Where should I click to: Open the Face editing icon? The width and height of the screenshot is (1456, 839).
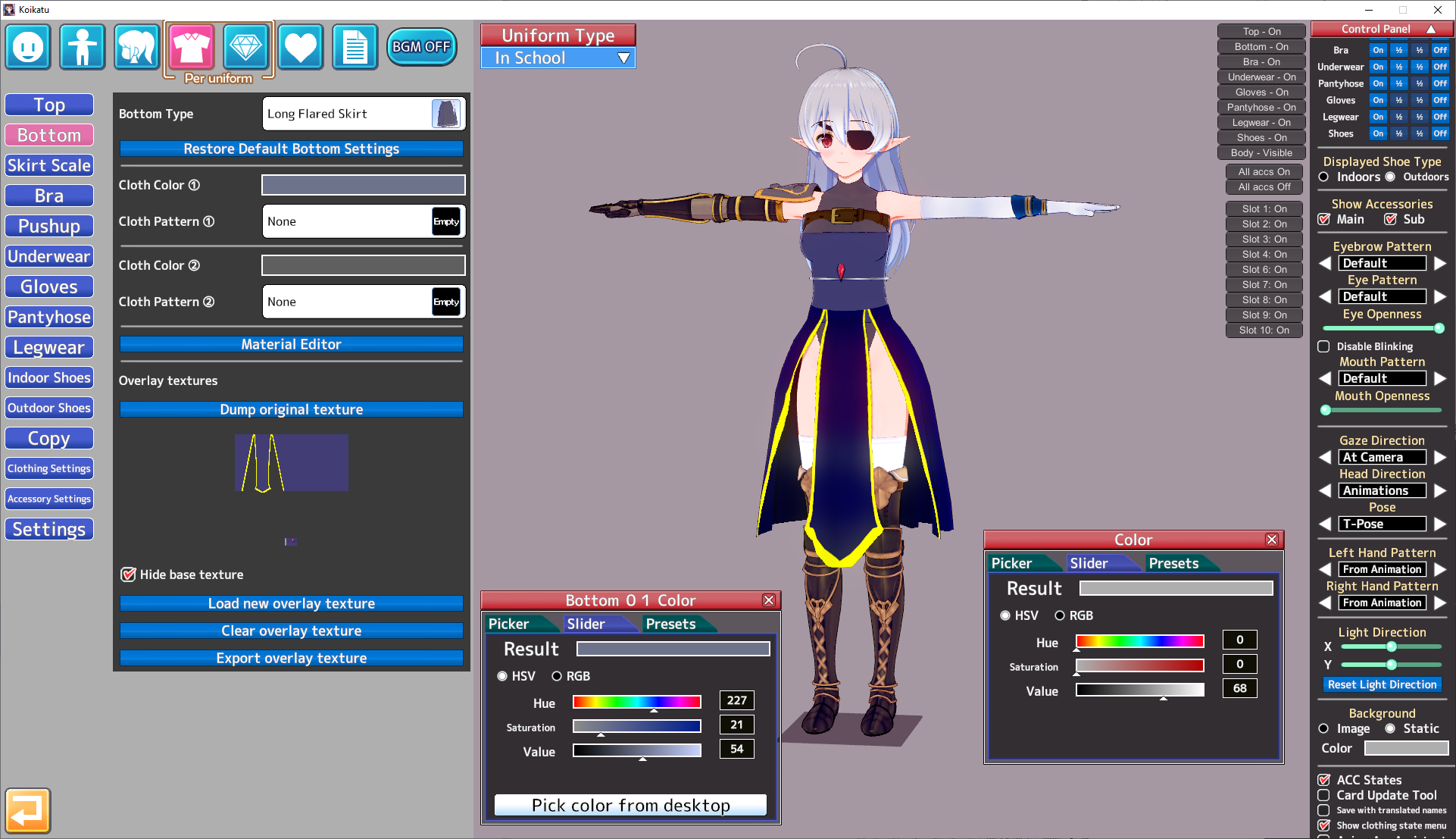28,47
